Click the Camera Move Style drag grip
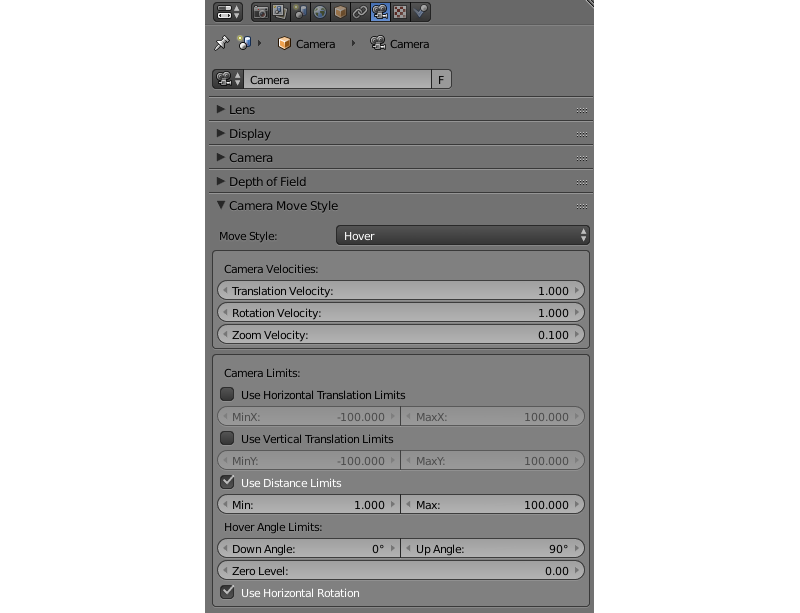This screenshot has width=800, height=613. coord(582,206)
